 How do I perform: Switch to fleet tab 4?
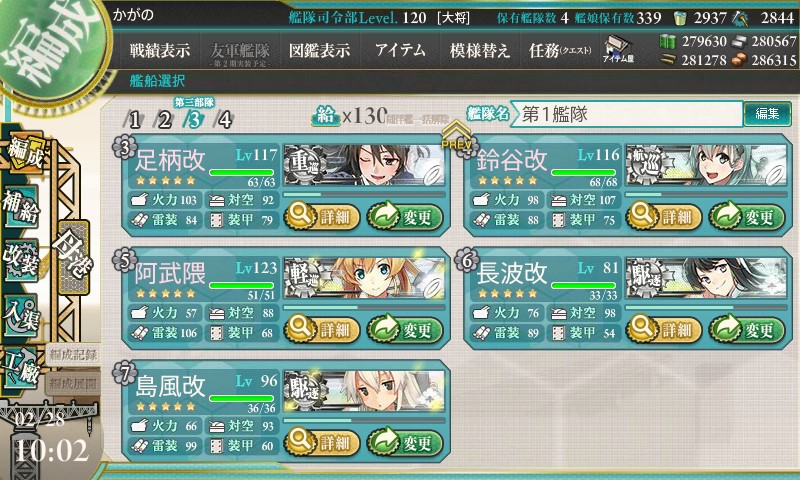(223, 120)
